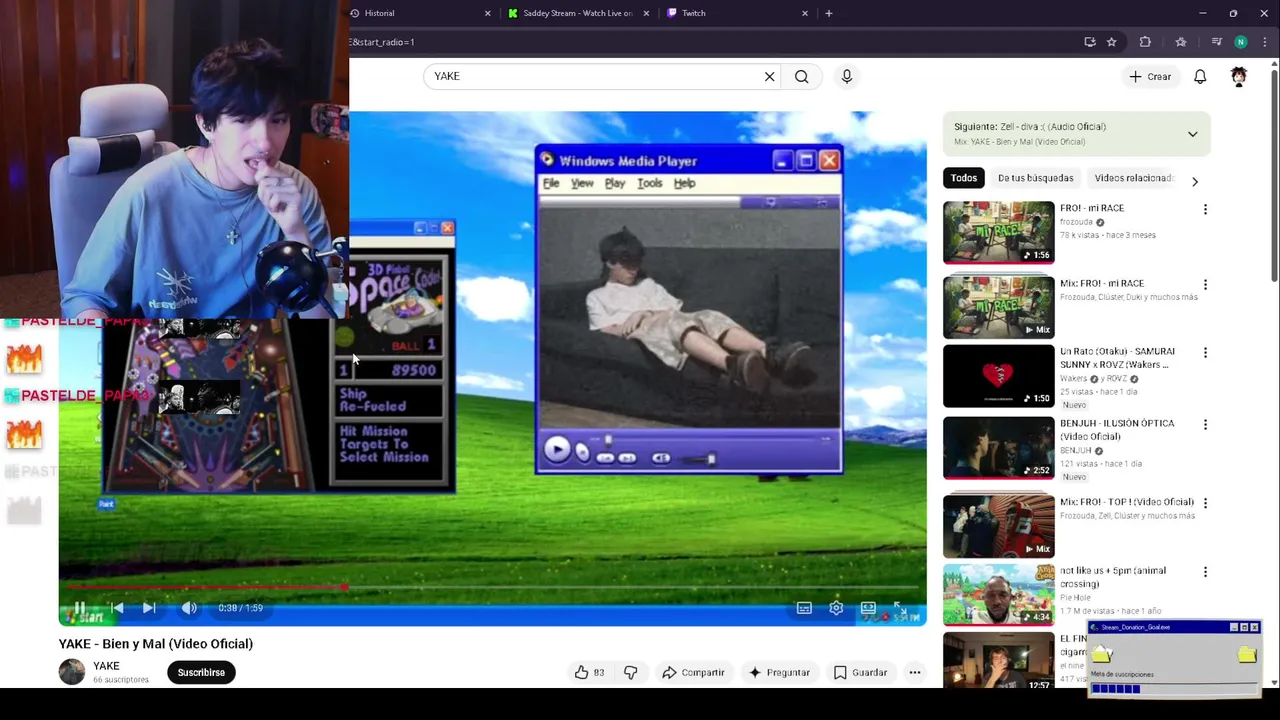Like the video with thumbs up
The width and height of the screenshot is (1280, 720).
[x=589, y=673]
